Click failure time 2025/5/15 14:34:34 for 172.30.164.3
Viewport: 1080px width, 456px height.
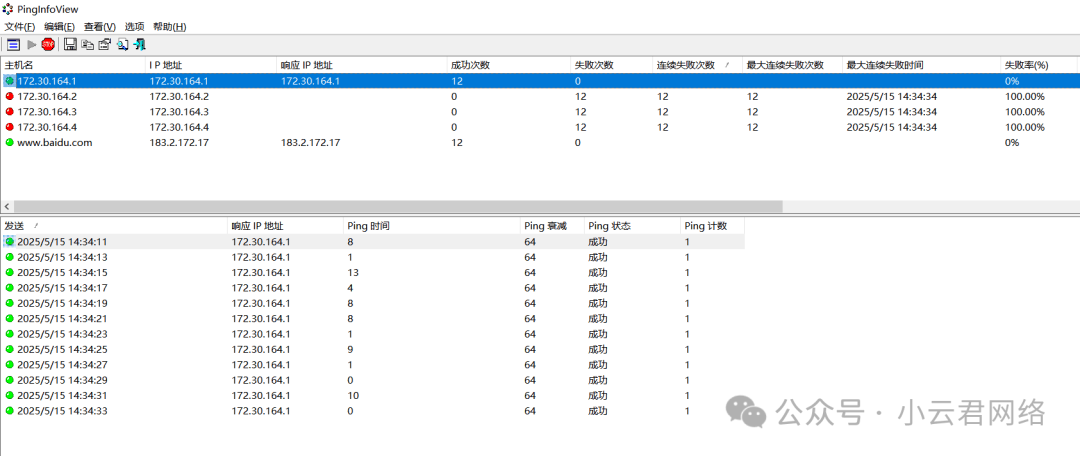coord(891,112)
